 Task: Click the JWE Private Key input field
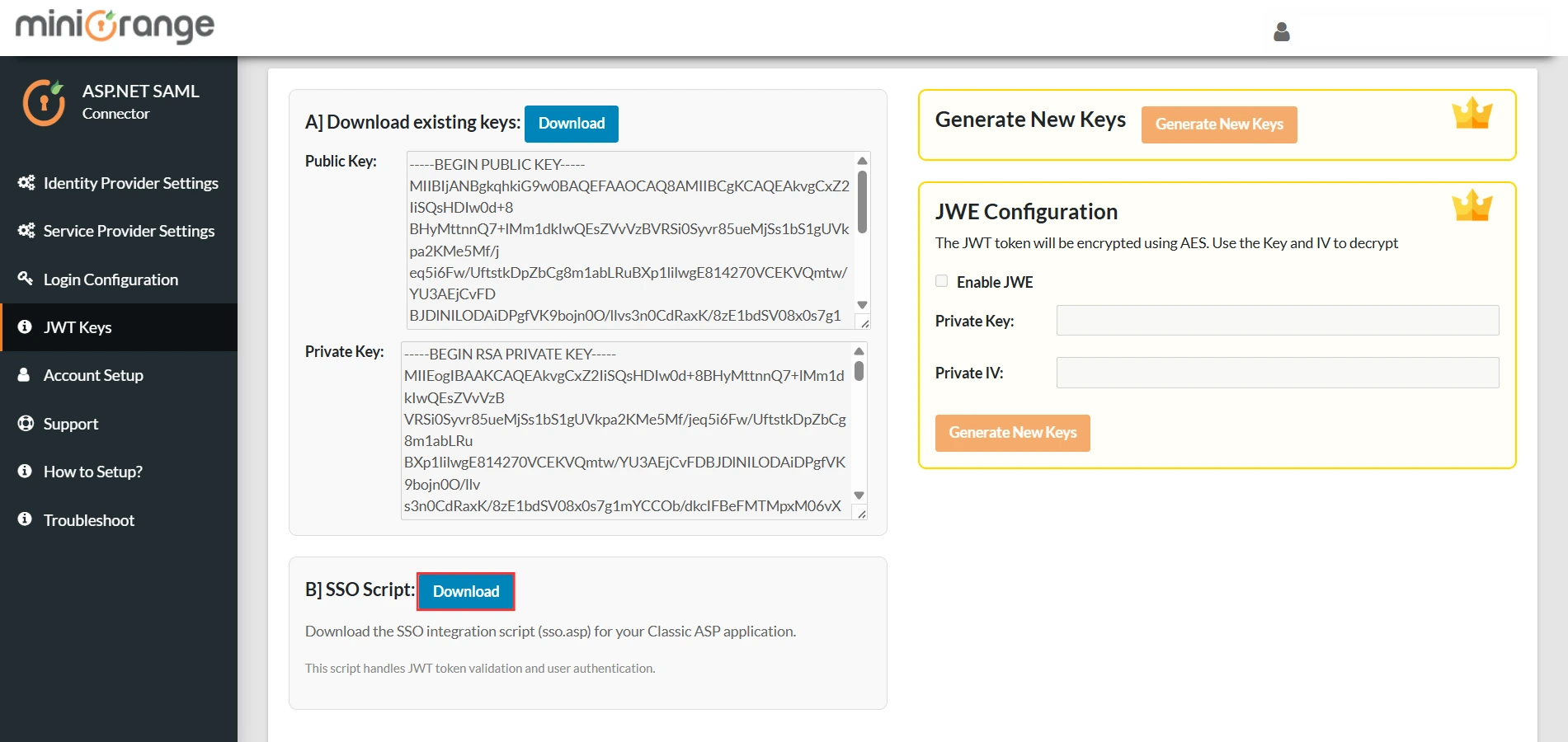(1278, 321)
